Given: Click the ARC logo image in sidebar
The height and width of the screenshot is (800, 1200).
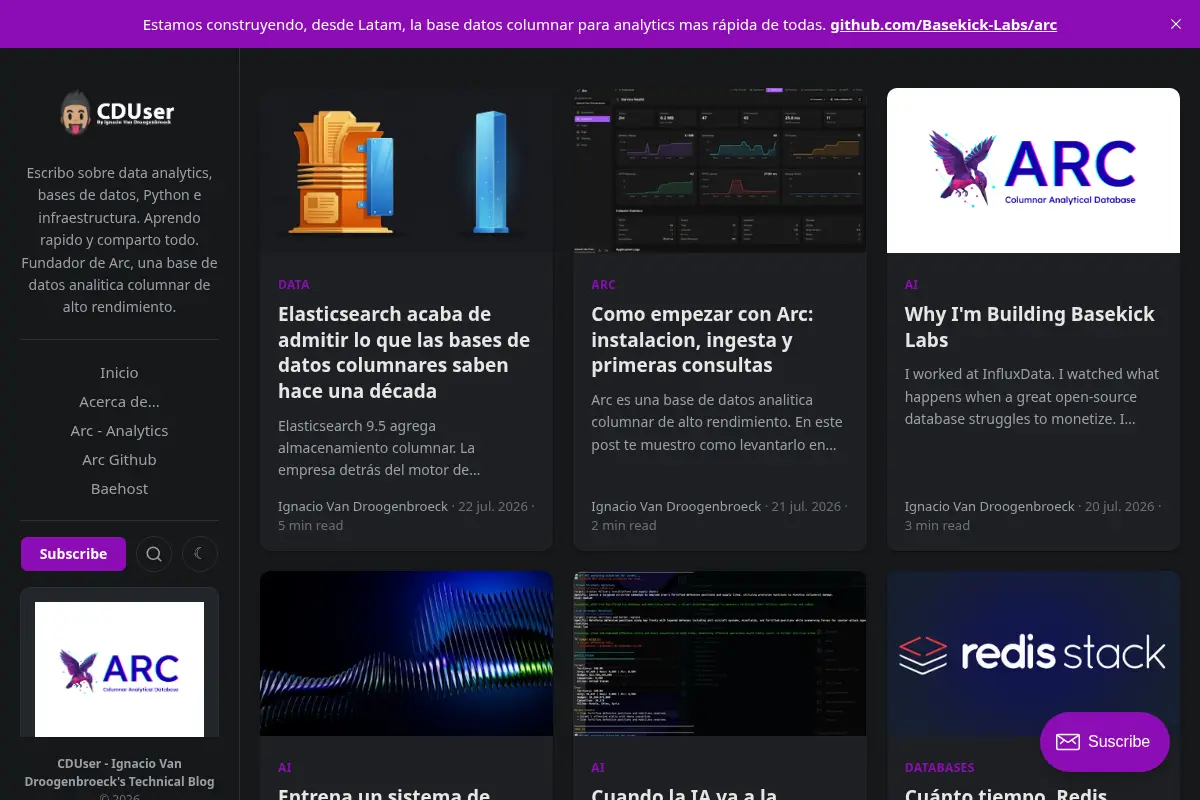Looking at the screenshot, I should pos(119,669).
